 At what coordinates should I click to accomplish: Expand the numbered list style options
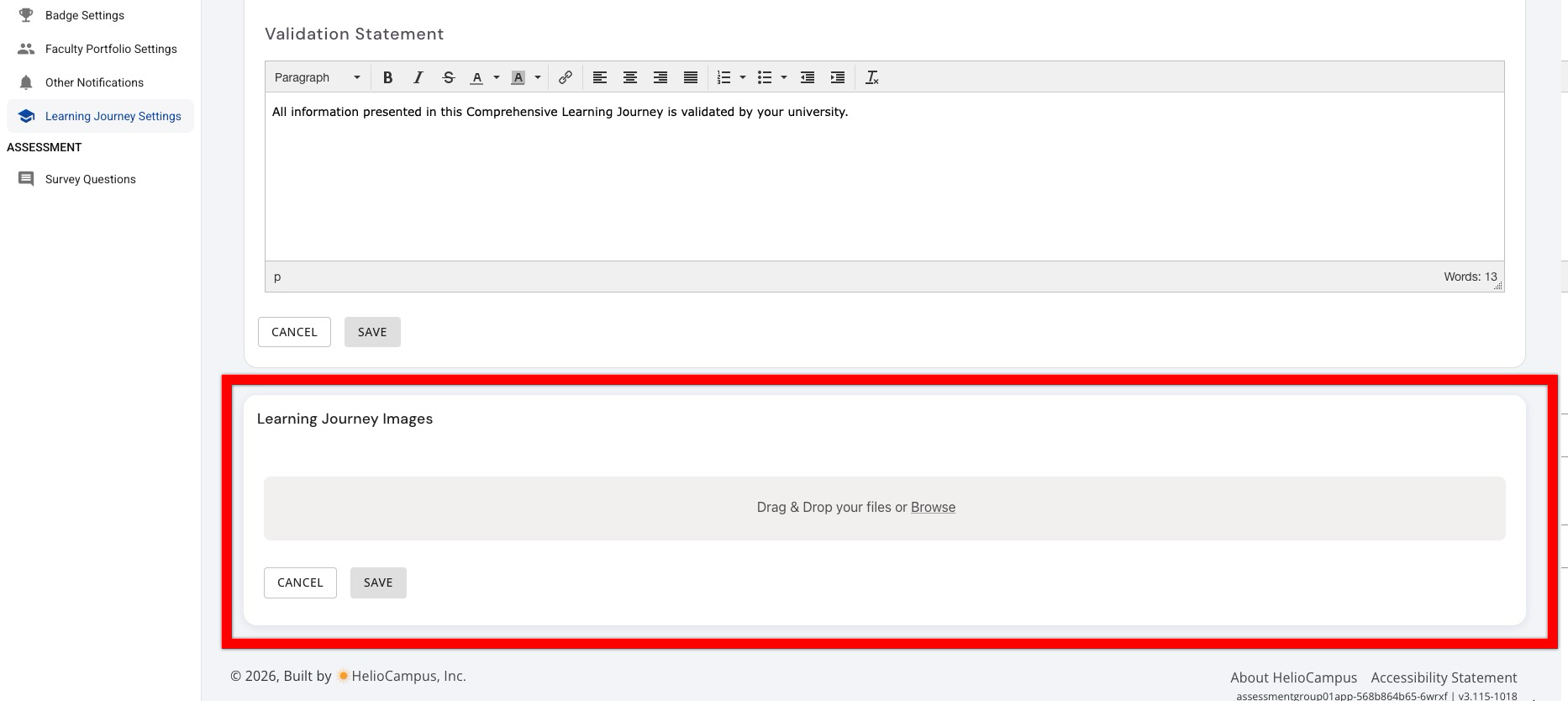coord(743,77)
